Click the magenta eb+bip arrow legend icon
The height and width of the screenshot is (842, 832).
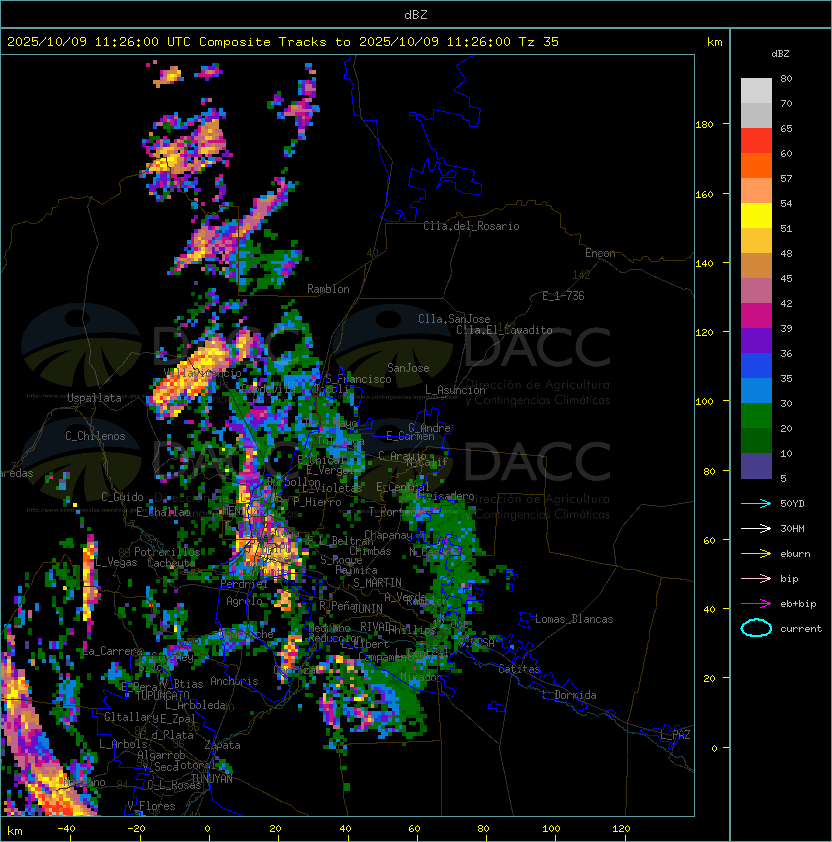[x=756, y=604]
